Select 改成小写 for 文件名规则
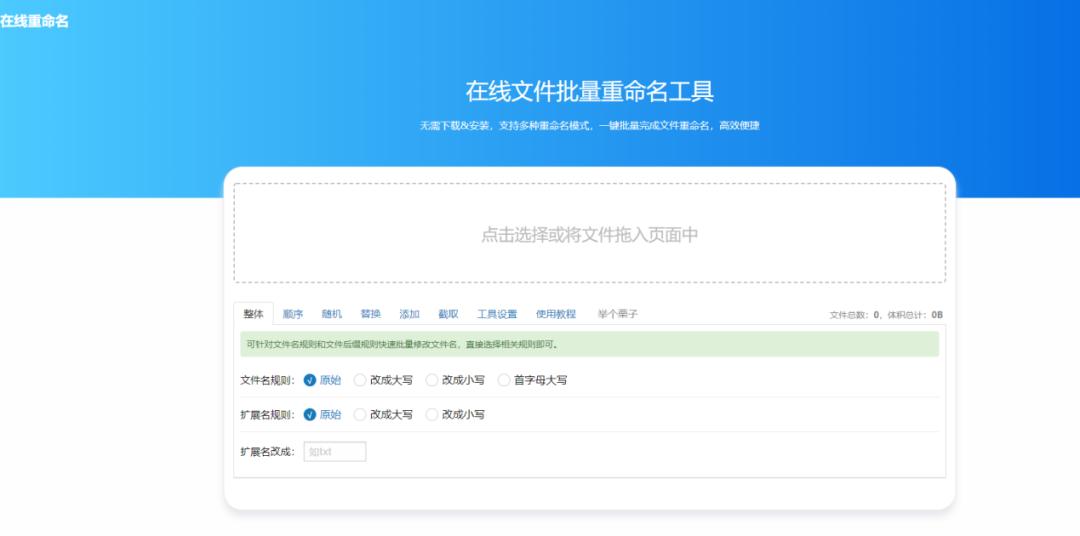 pos(455,380)
